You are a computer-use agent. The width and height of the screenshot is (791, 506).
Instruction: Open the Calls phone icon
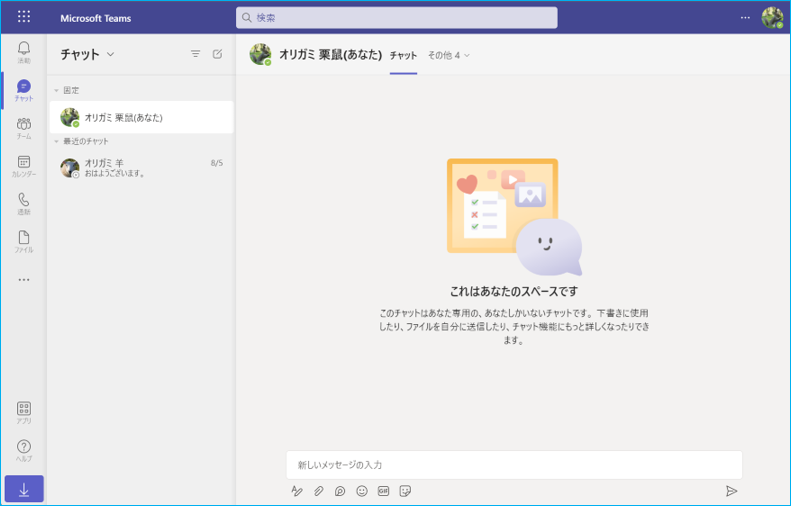click(24, 203)
